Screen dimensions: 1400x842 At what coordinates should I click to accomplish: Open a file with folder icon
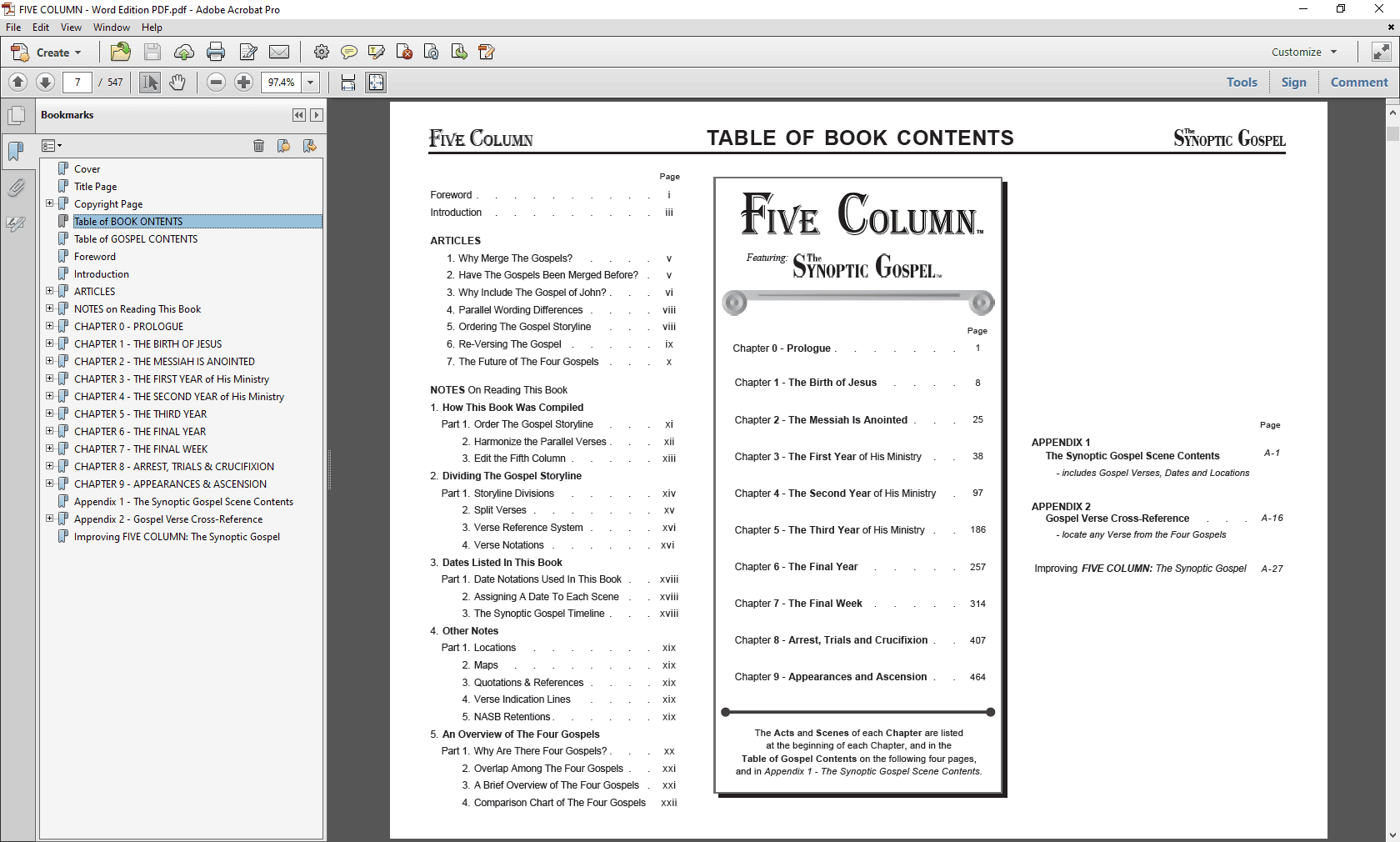[121, 52]
